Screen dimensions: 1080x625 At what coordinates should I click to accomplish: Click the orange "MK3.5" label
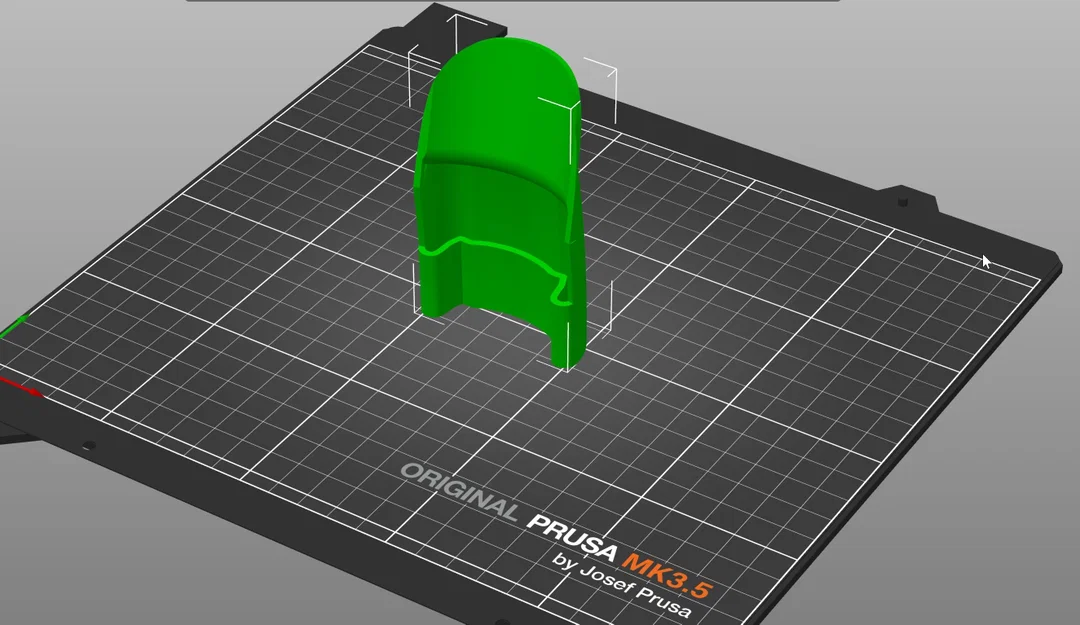(x=667, y=575)
